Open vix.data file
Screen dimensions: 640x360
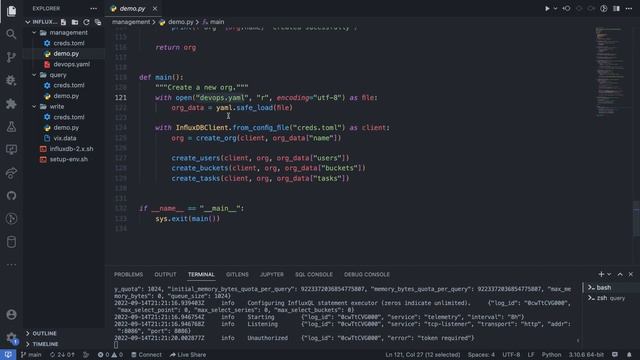(x=64, y=138)
